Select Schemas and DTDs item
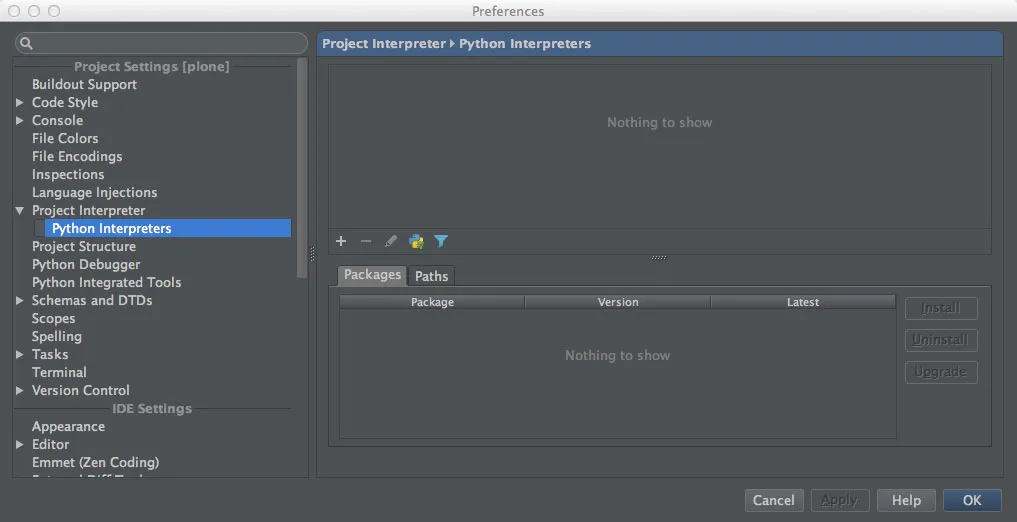Screen dimensions: 1017x522 (x=92, y=301)
